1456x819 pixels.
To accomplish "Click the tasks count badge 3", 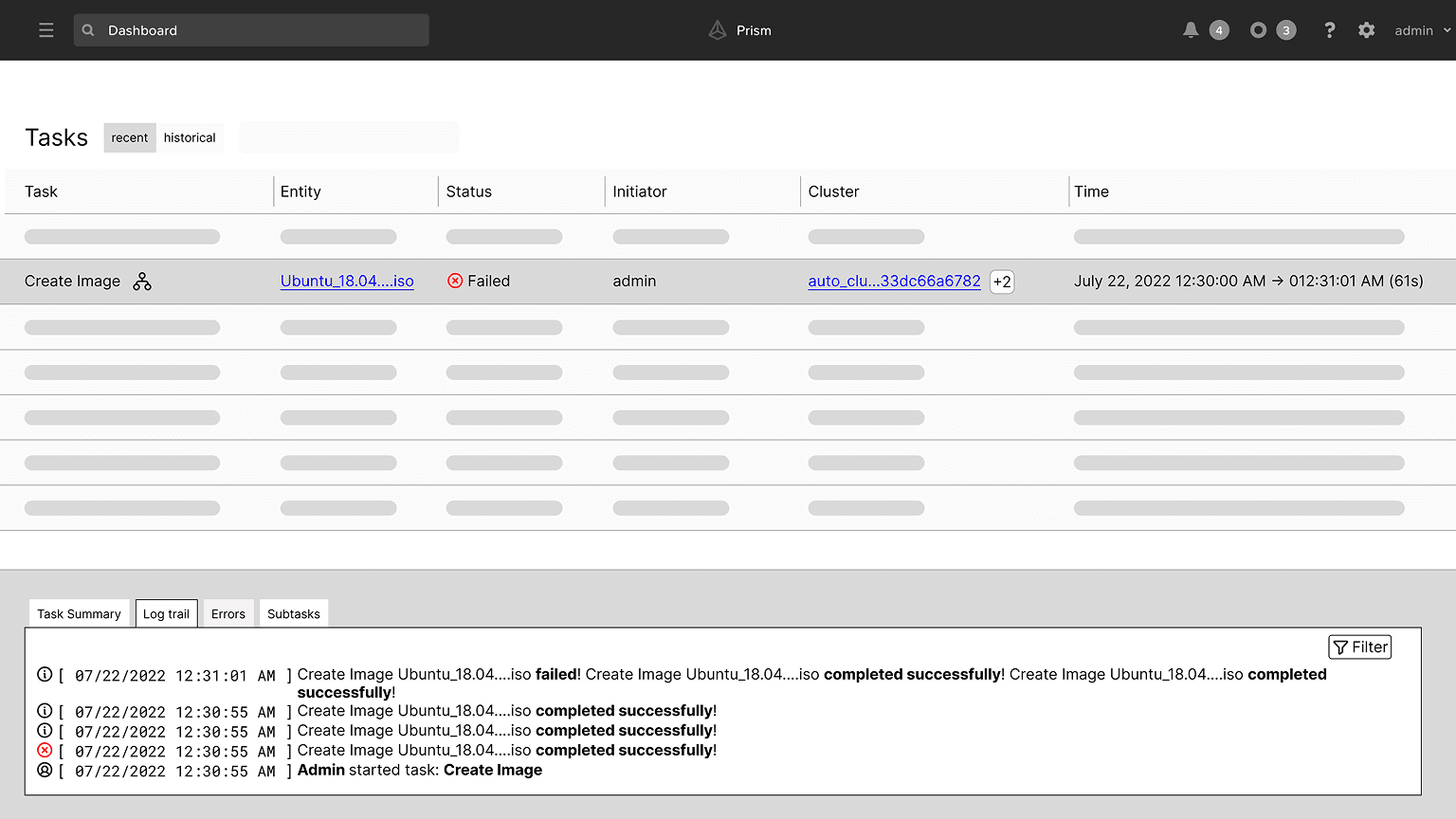I will point(1286,30).
